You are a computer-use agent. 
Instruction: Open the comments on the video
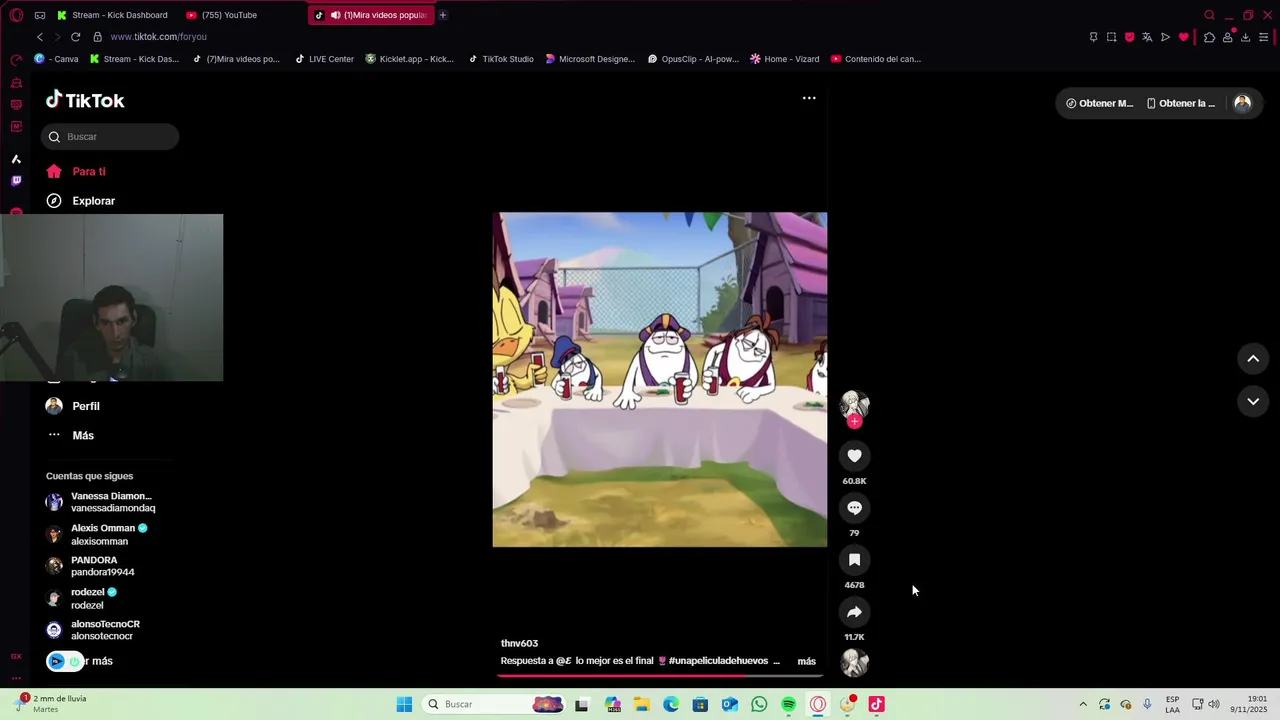tap(854, 508)
